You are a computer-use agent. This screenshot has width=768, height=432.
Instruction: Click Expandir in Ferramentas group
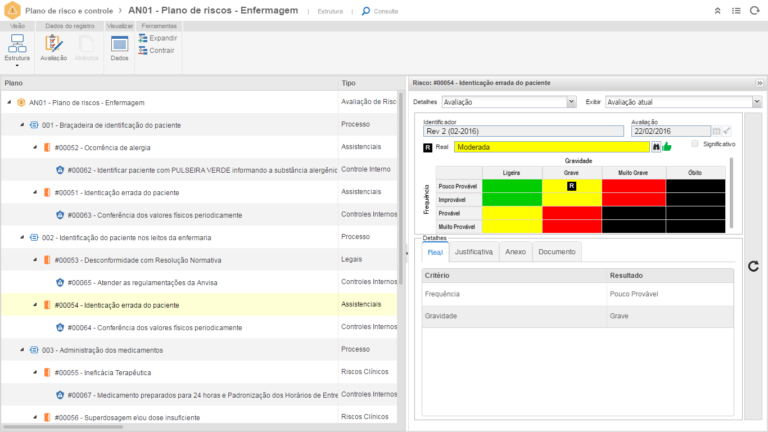pyautogui.click(x=156, y=38)
